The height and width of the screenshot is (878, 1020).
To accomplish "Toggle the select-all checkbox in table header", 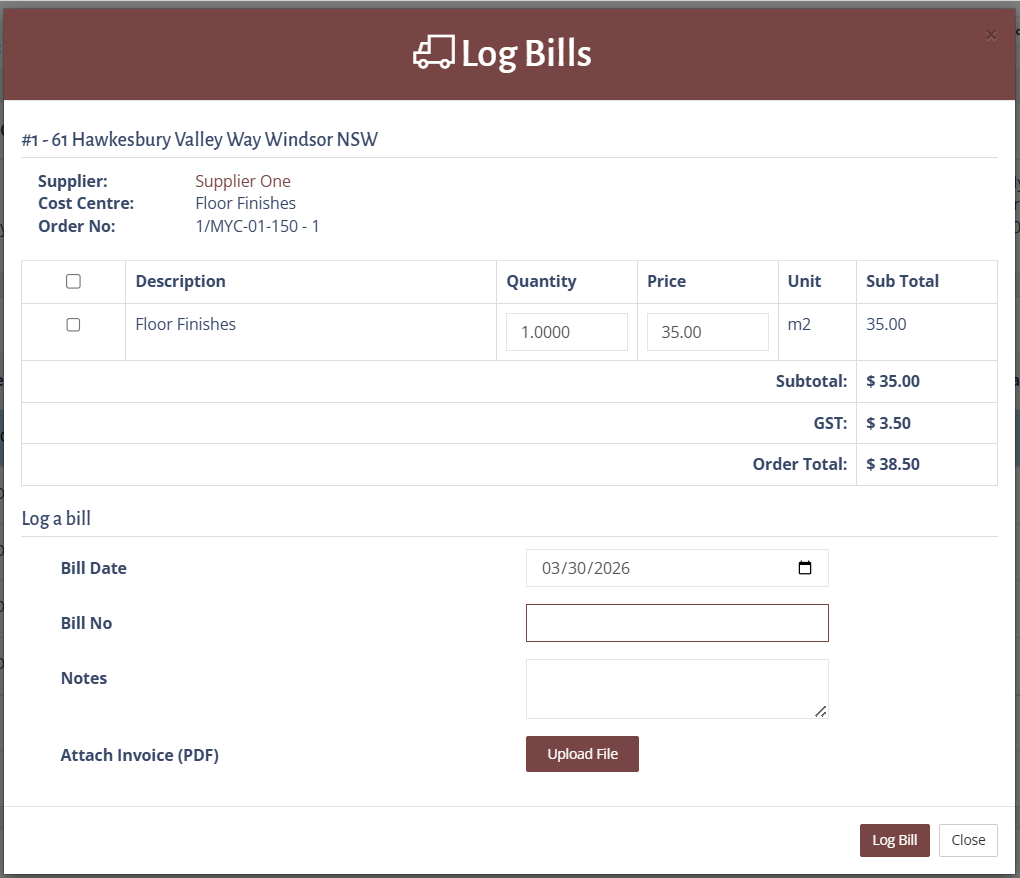I will pyautogui.click(x=73, y=282).
